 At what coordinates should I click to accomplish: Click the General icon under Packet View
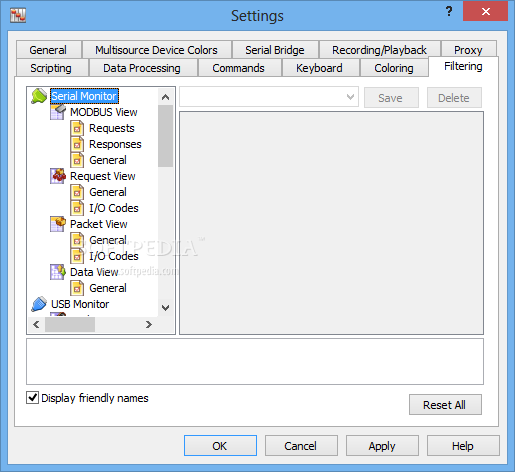(x=77, y=240)
